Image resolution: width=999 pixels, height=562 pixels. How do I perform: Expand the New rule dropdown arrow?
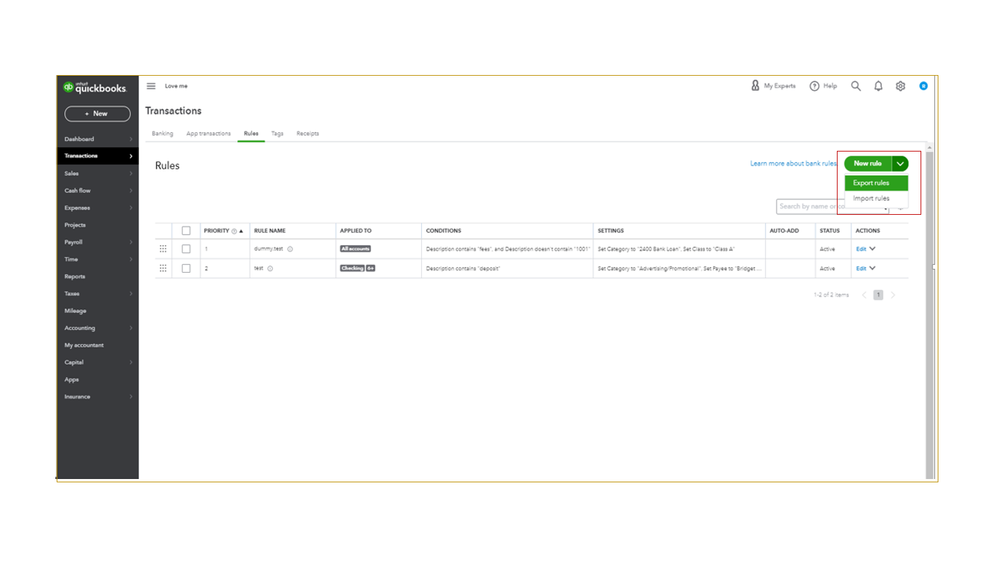(900, 164)
